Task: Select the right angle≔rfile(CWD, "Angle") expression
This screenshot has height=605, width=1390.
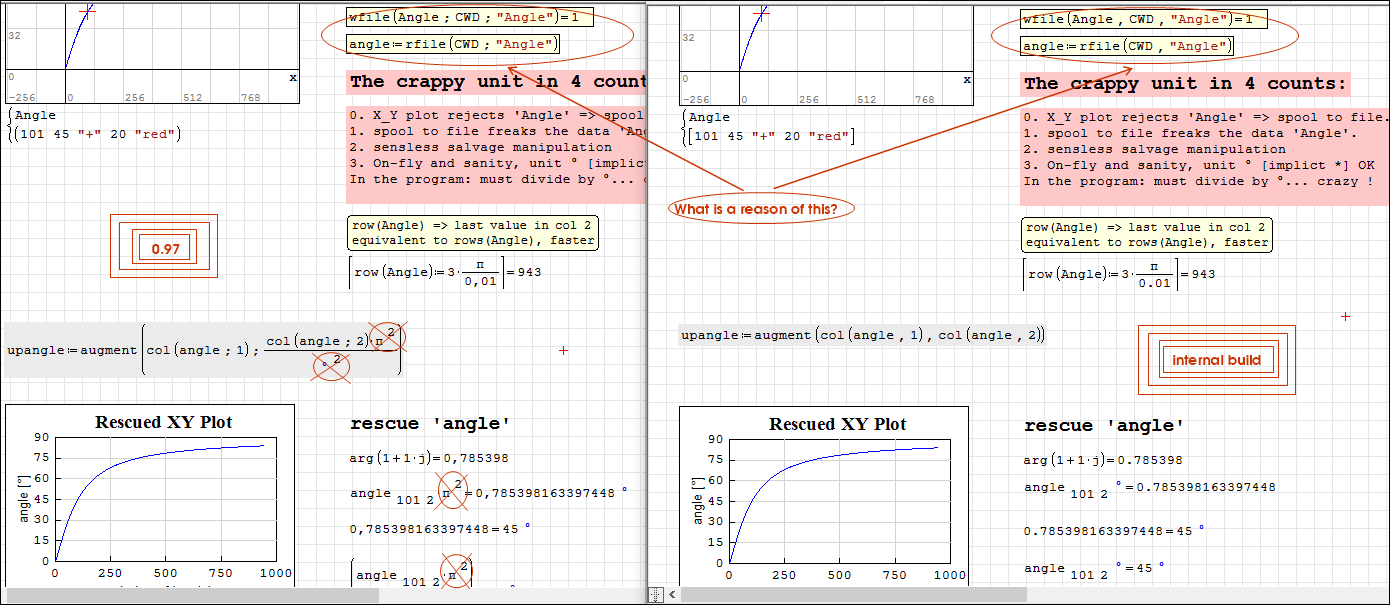Action: tap(1127, 46)
